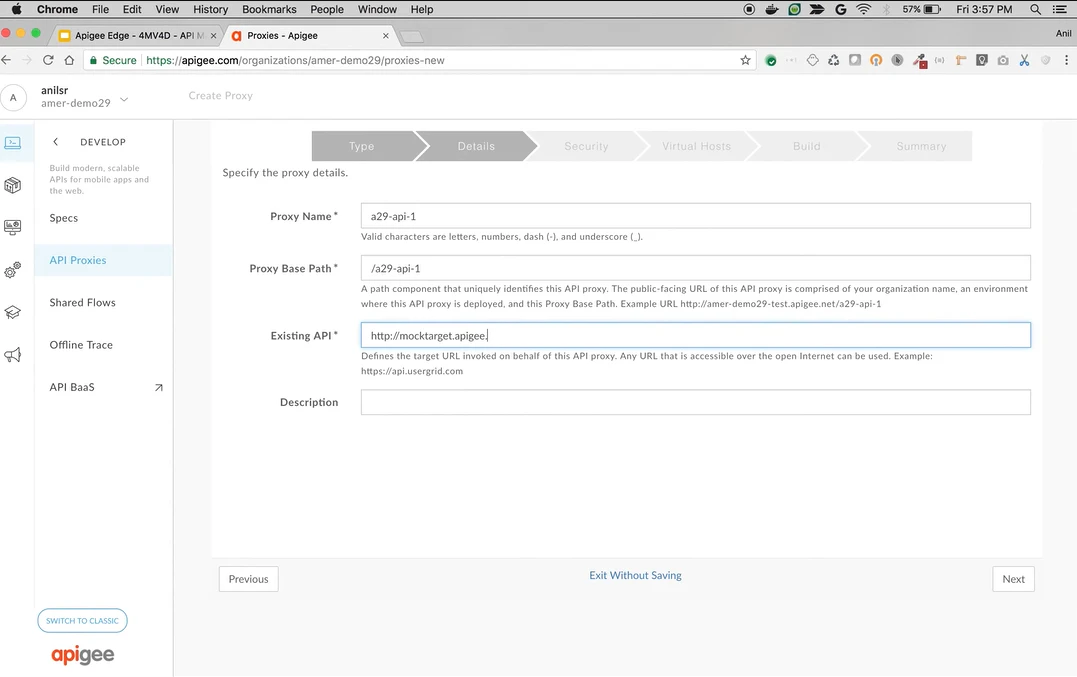Focus the Description field
This screenshot has height=677, width=1077.
click(695, 402)
